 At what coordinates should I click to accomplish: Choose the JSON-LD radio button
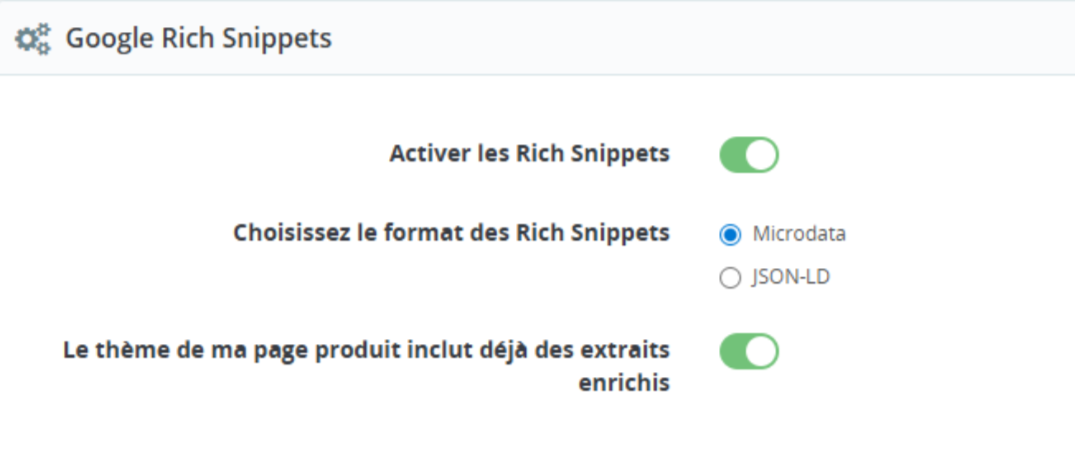[x=730, y=278]
